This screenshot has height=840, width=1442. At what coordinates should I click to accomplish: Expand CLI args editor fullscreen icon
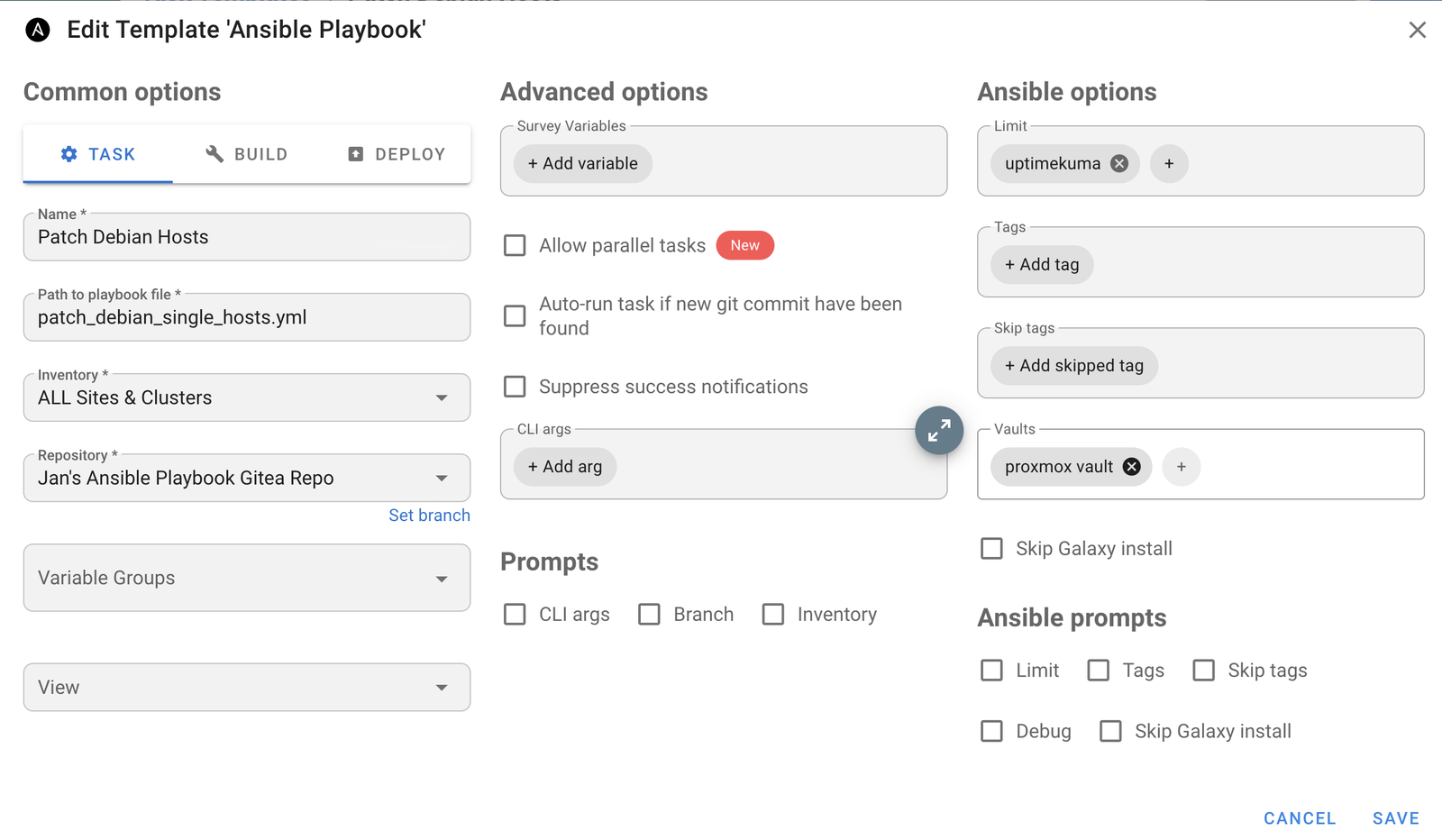tap(939, 430)
